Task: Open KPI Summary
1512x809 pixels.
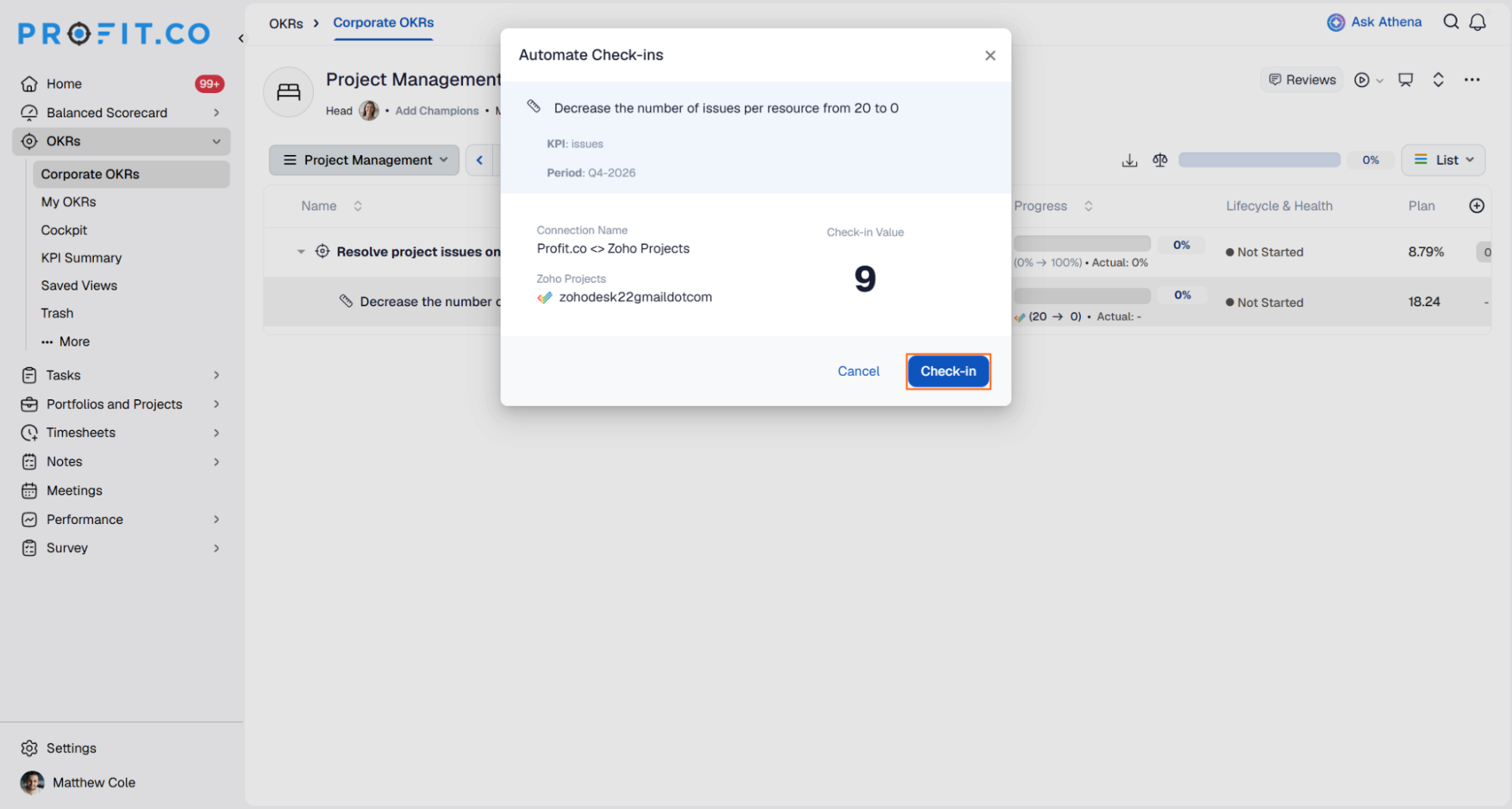Action: coord(81,258)
